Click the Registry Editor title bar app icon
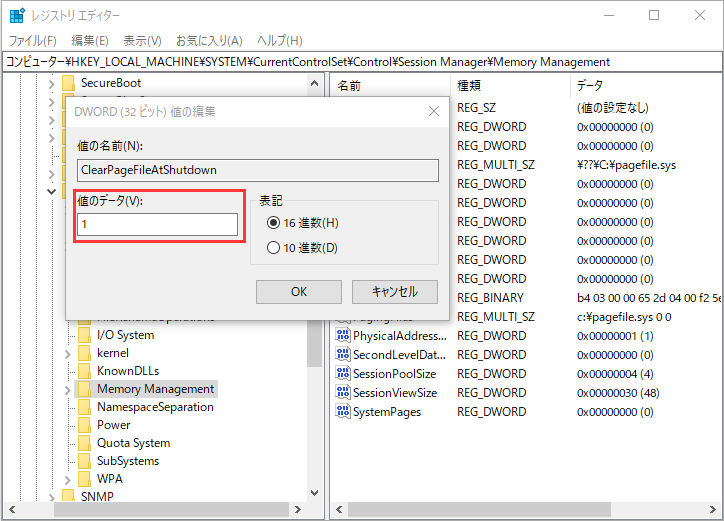 pyautogui.click(x=17, y=16)
